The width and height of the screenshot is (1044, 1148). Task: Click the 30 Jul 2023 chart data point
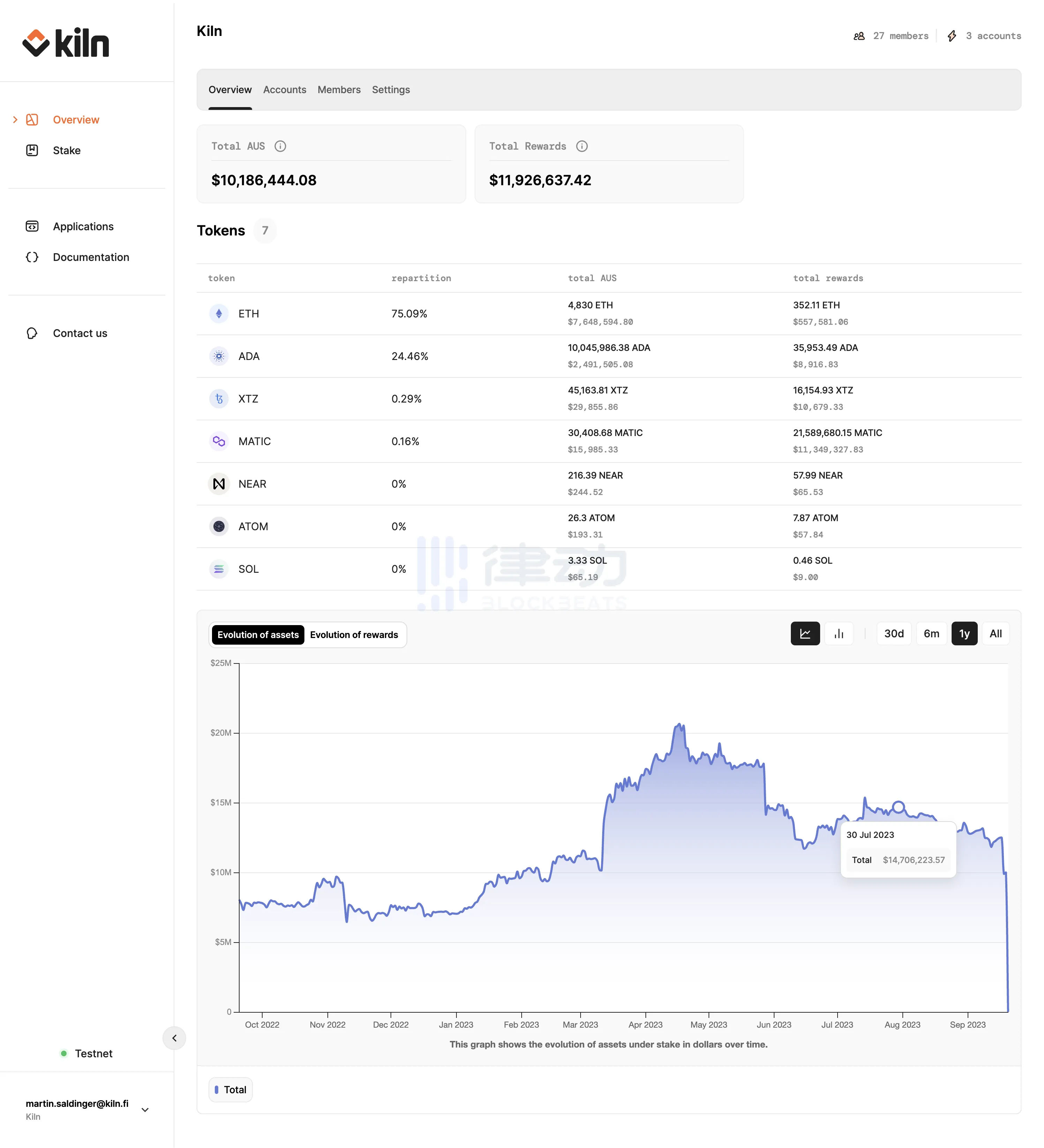coord(898,807)
